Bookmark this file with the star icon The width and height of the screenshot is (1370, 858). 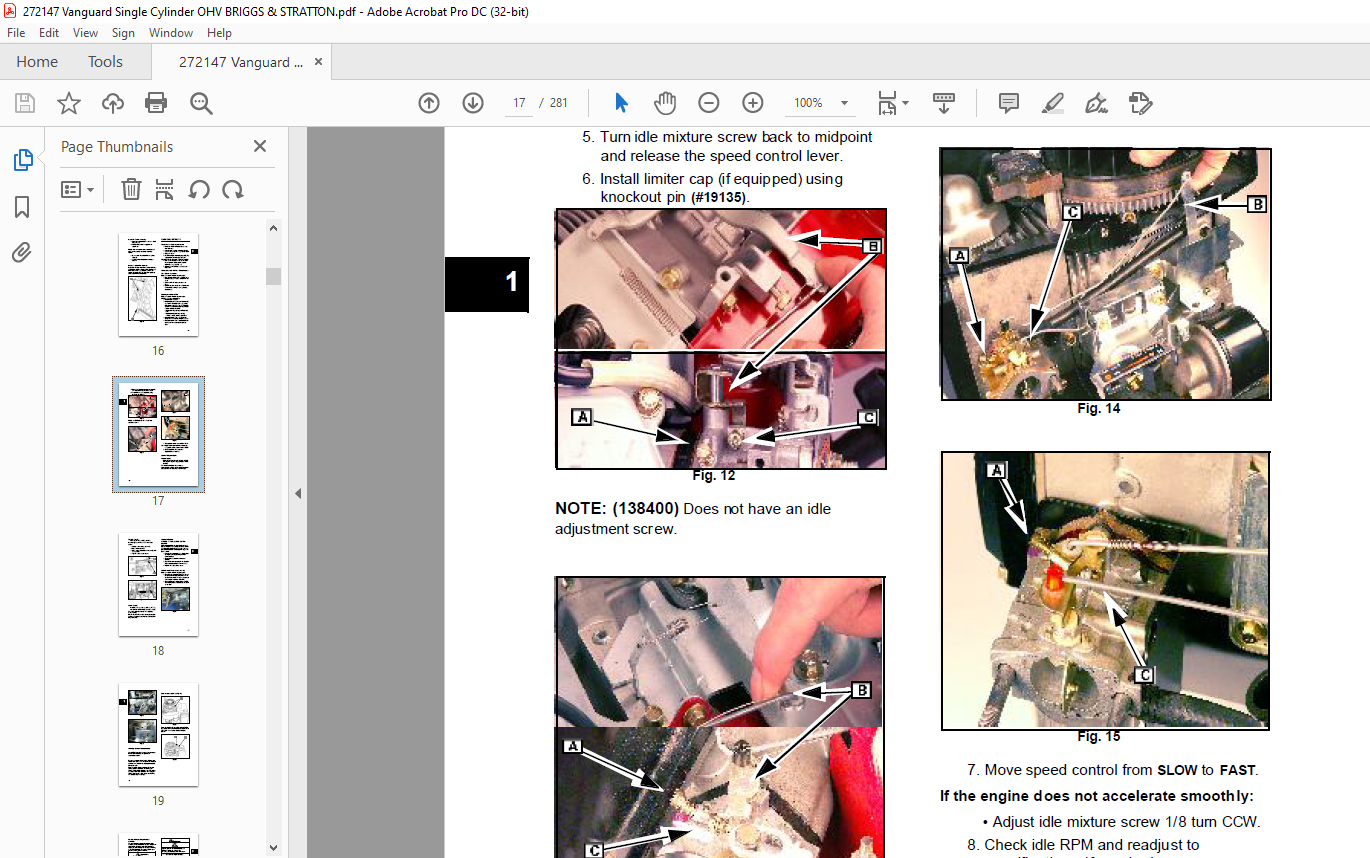click(x=69, y=103)
